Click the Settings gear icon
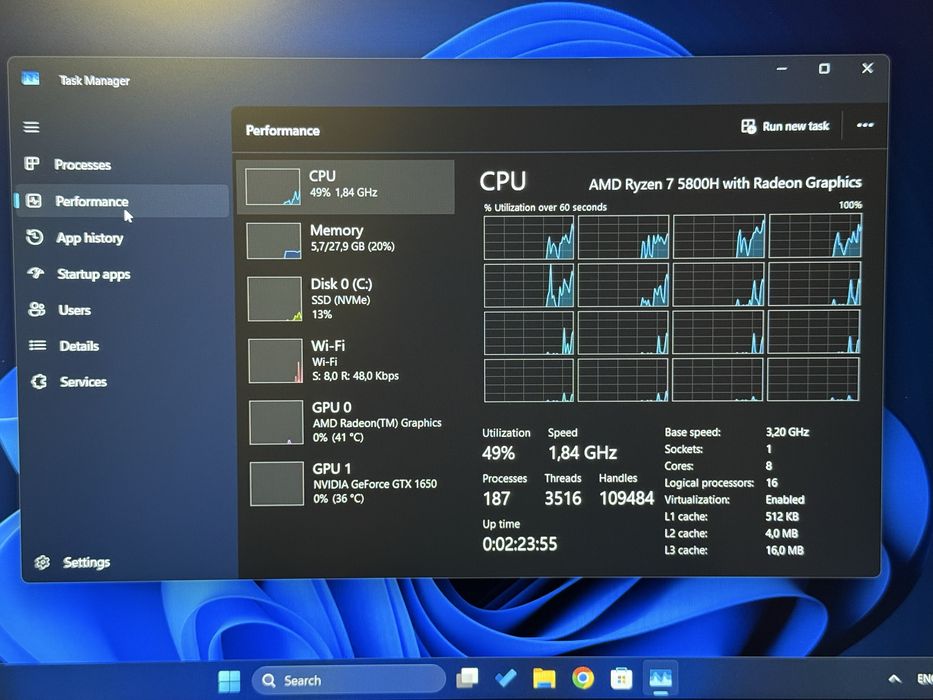Viewport: 933px width, 700px height. click(x=42, y=562)
